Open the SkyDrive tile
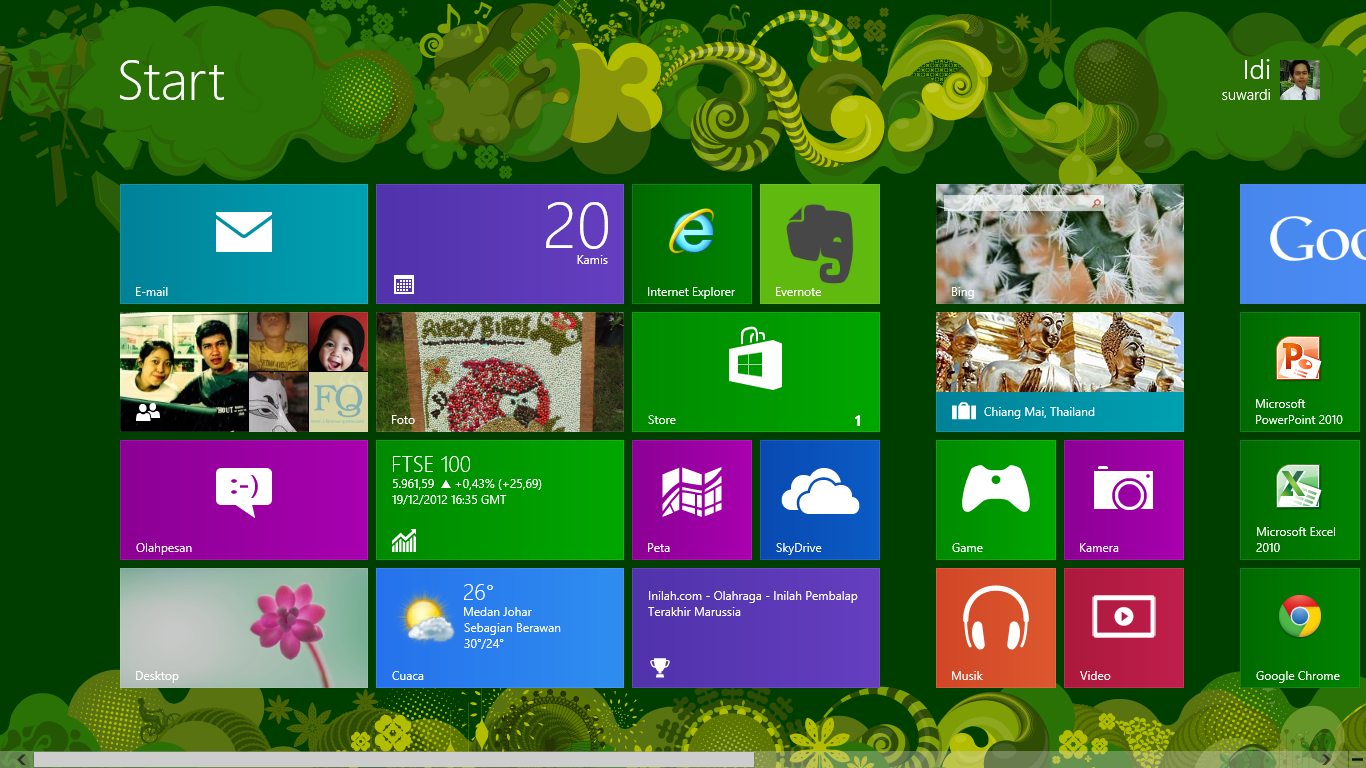Image resolution: width=1366 pixels, height=768 pixels. pos(820,500)
